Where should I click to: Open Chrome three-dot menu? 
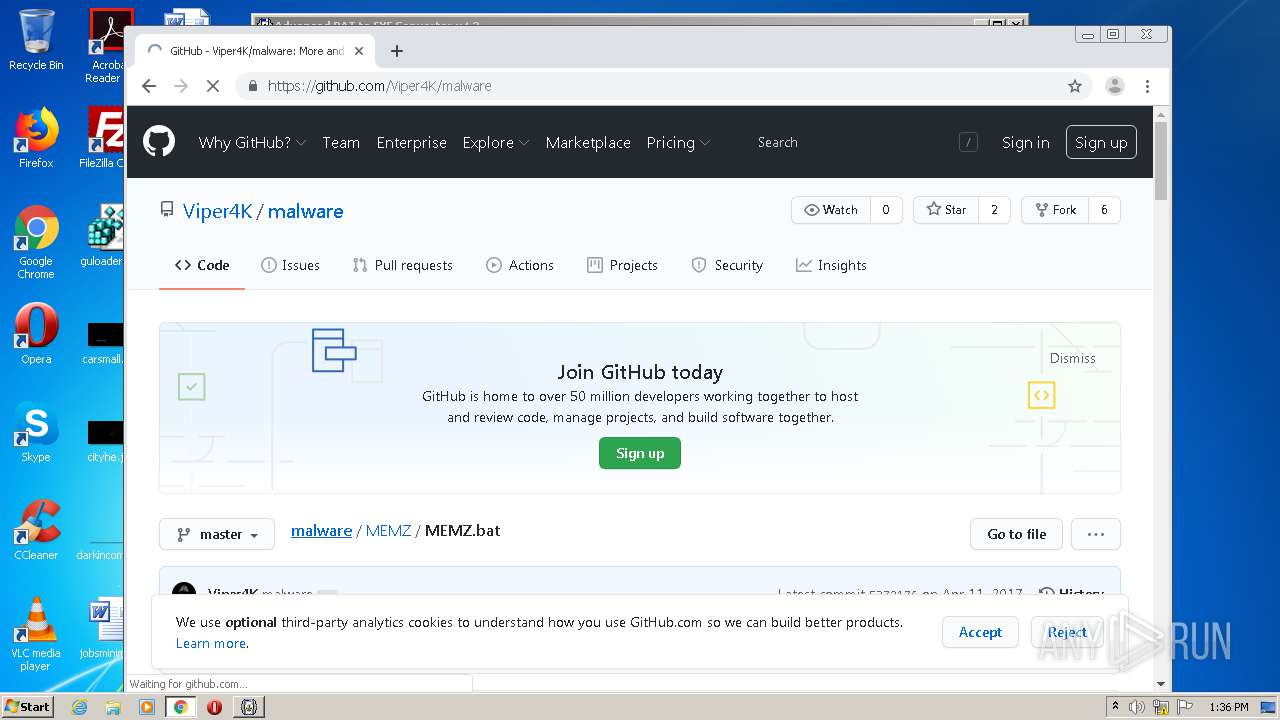[x=1147, y=86]
